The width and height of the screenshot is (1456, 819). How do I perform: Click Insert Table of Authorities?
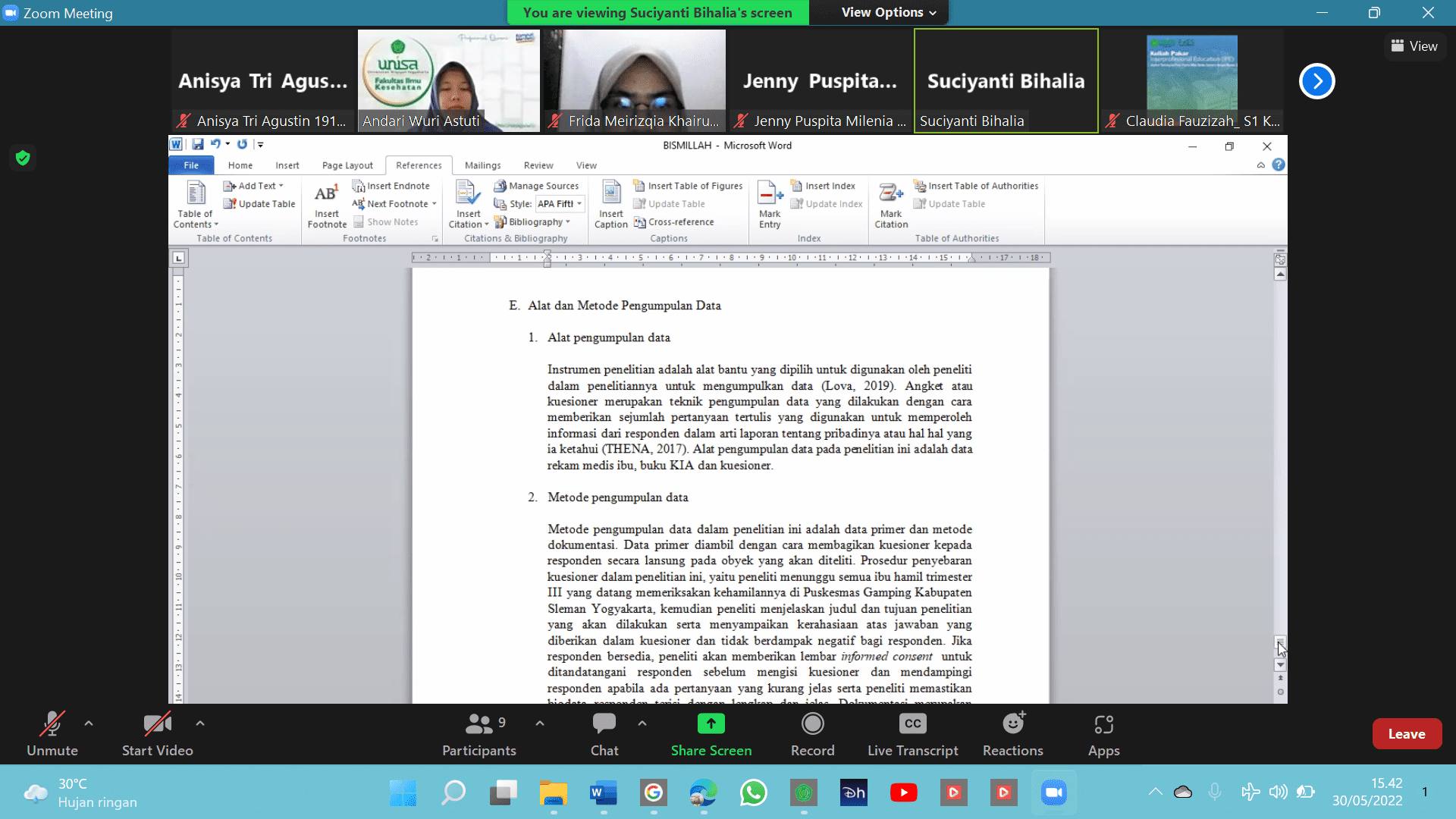[976, 186]
